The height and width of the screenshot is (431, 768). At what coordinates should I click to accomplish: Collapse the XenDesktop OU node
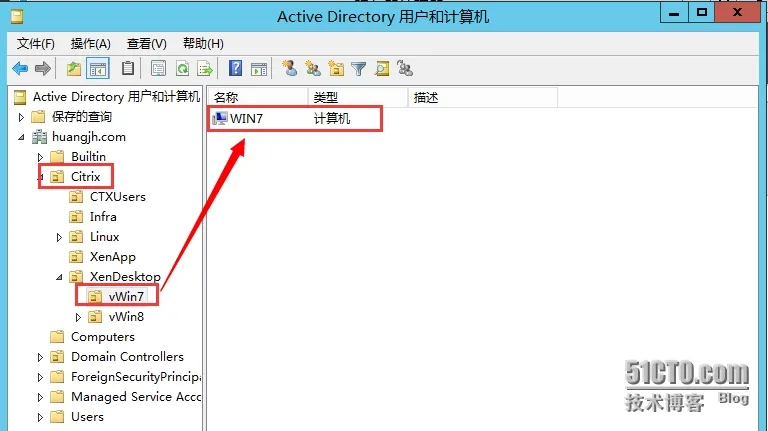point(59,277)
